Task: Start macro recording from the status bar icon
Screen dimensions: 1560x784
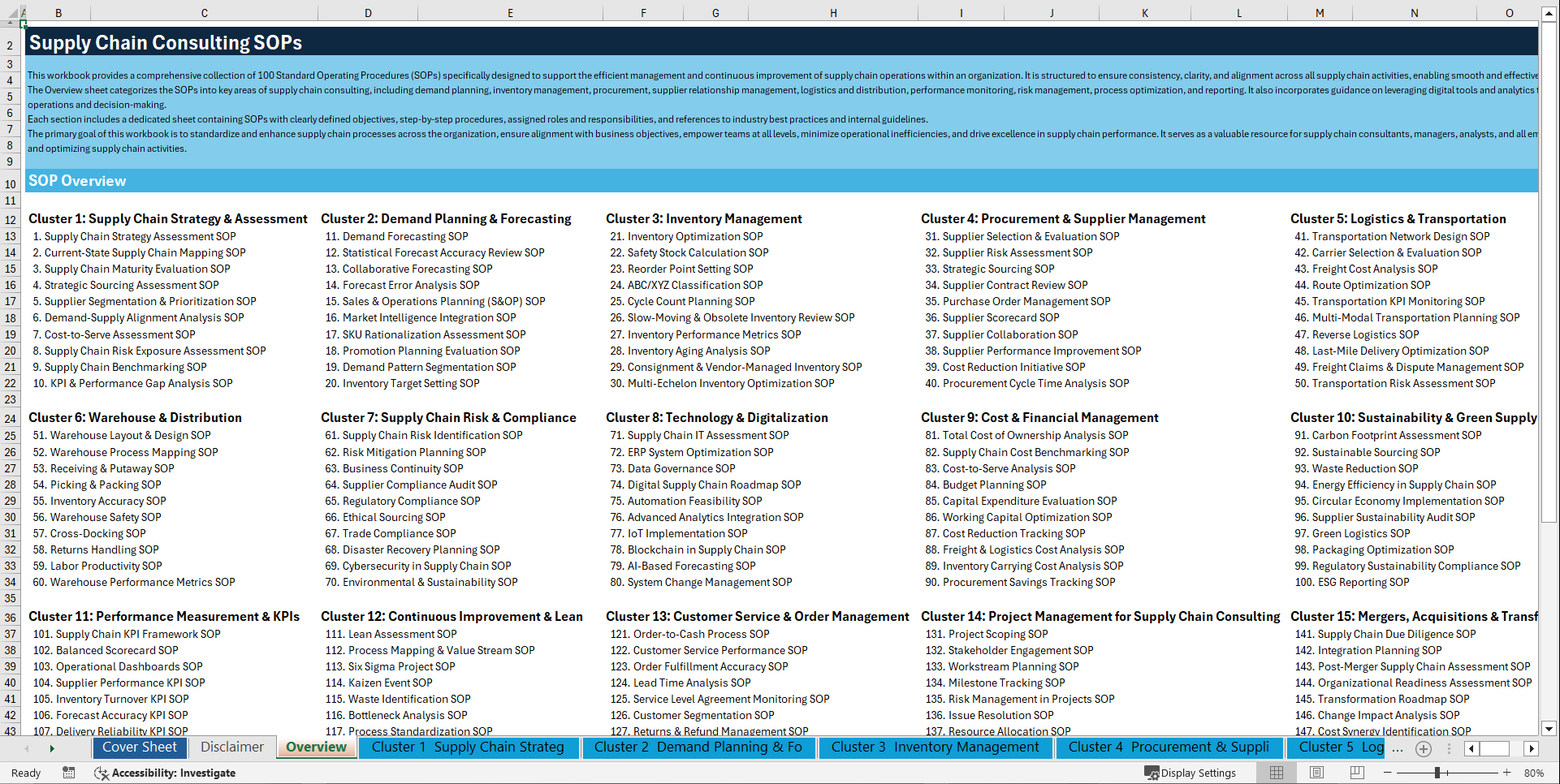Action: pos(68,773)
